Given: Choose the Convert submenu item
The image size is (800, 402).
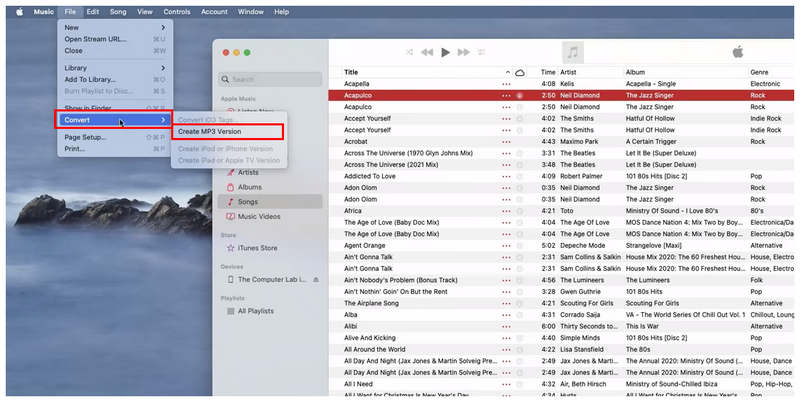Looking at the screenshot, I should click(115, 120).
